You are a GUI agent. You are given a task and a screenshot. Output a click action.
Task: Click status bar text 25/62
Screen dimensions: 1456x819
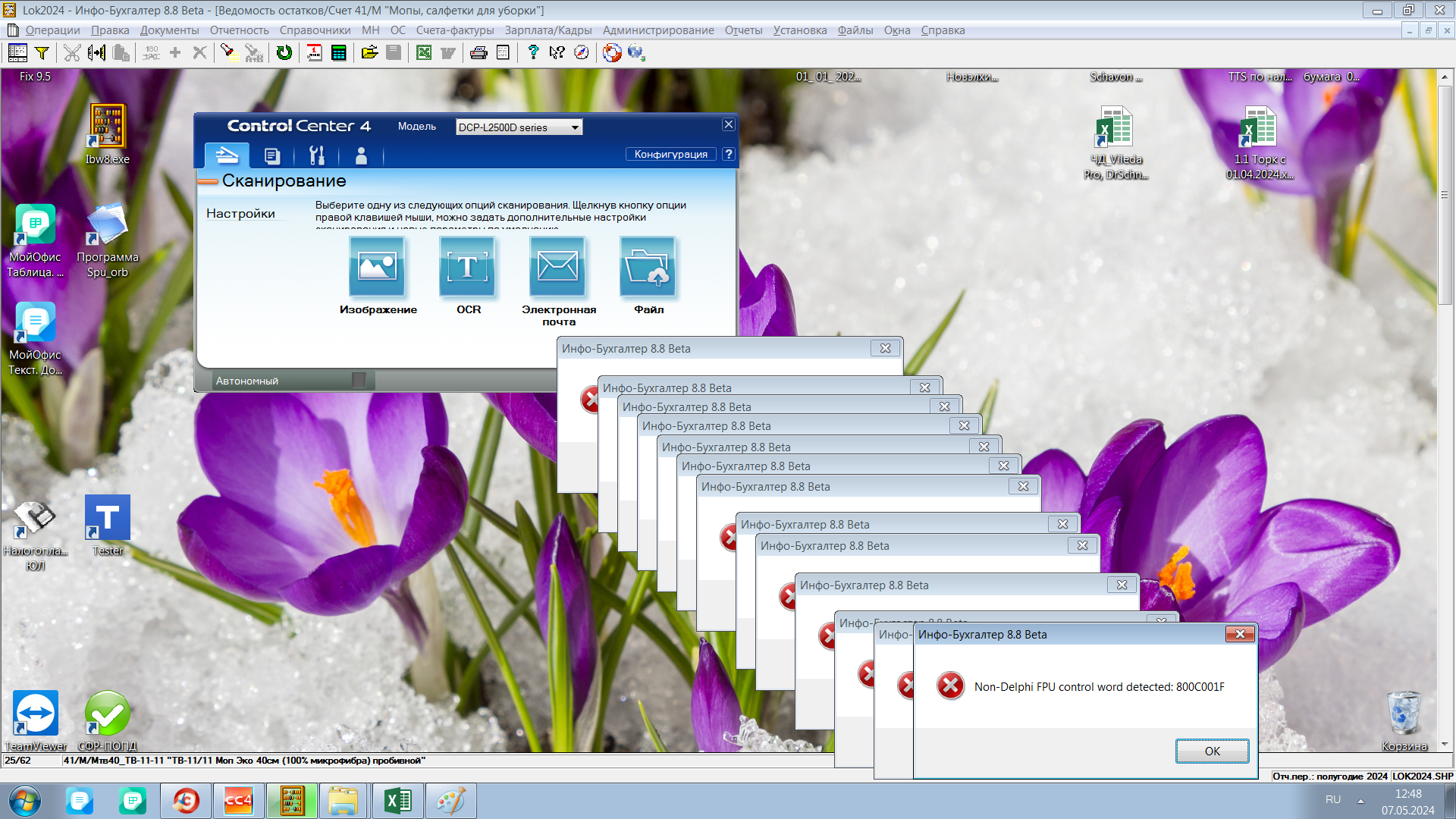point(17,760)
